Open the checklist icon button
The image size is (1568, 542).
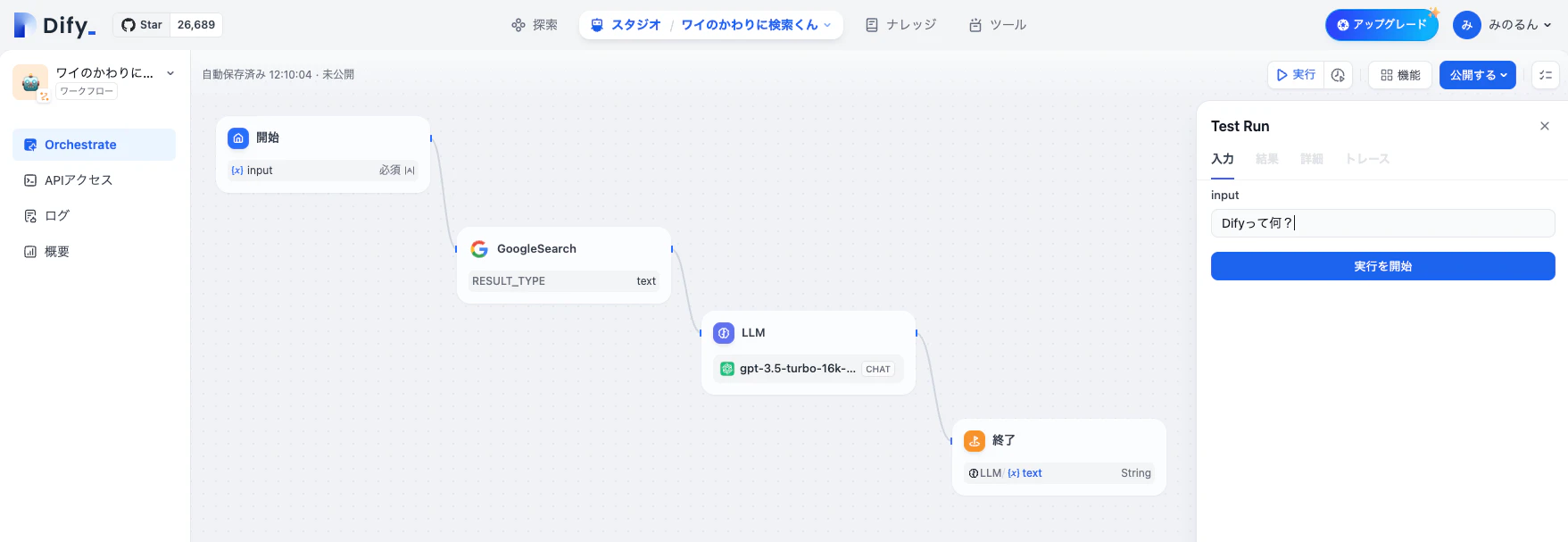click(1546, 75)
